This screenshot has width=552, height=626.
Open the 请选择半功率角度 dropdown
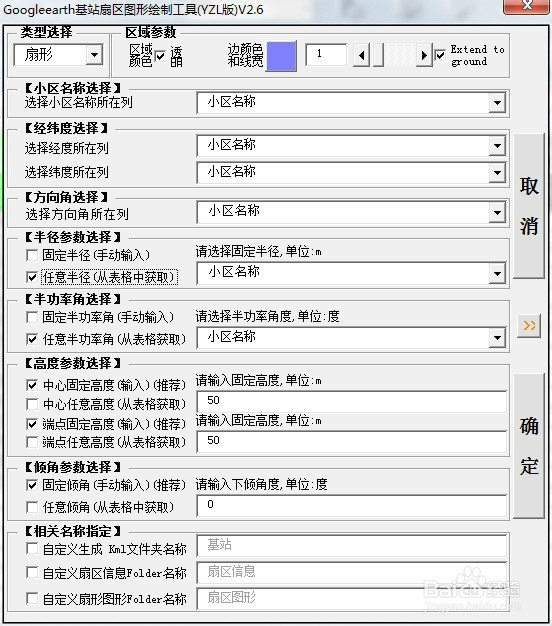pos(497,338)
